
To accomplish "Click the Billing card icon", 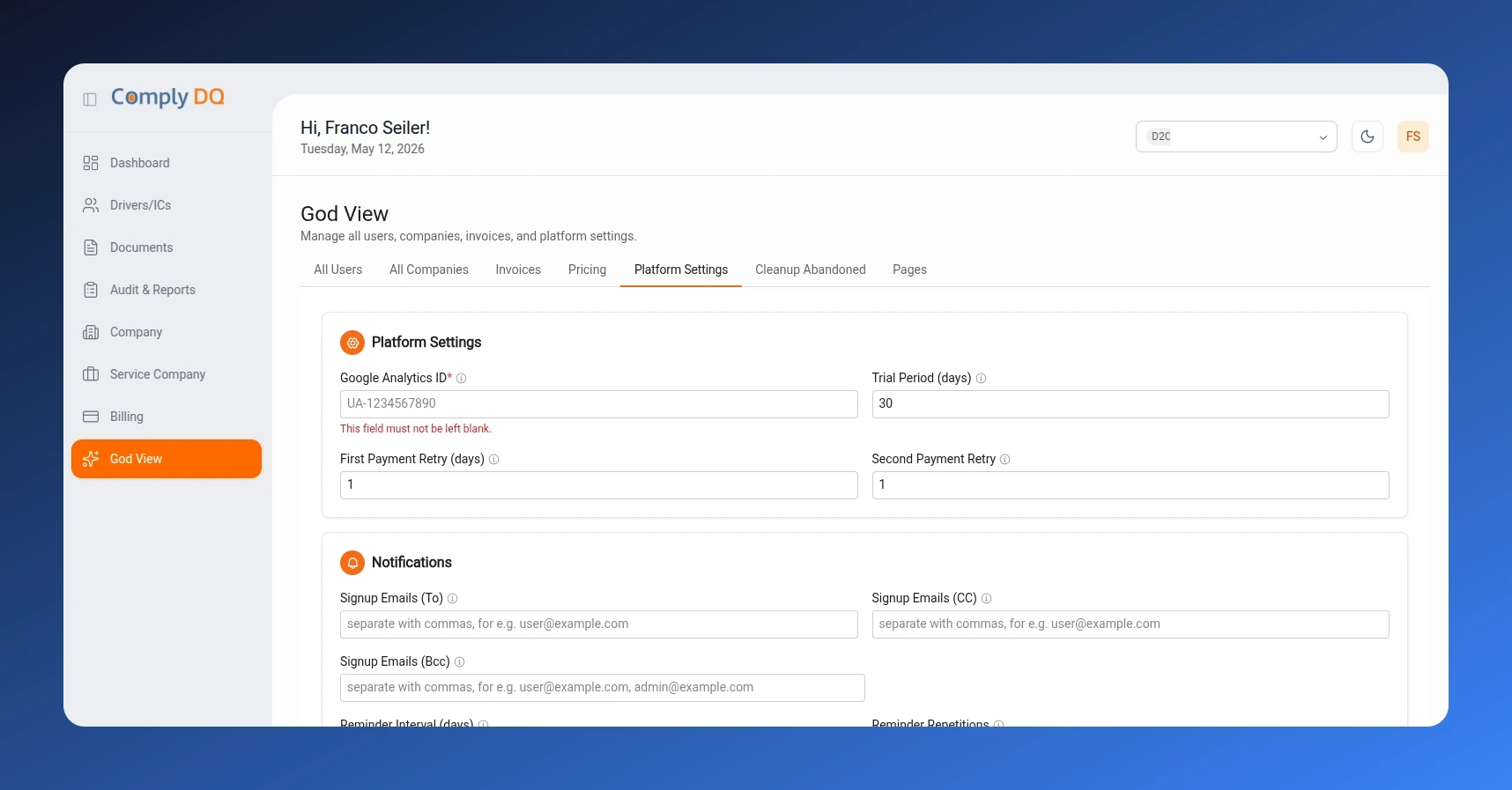I will pos(91,417).
